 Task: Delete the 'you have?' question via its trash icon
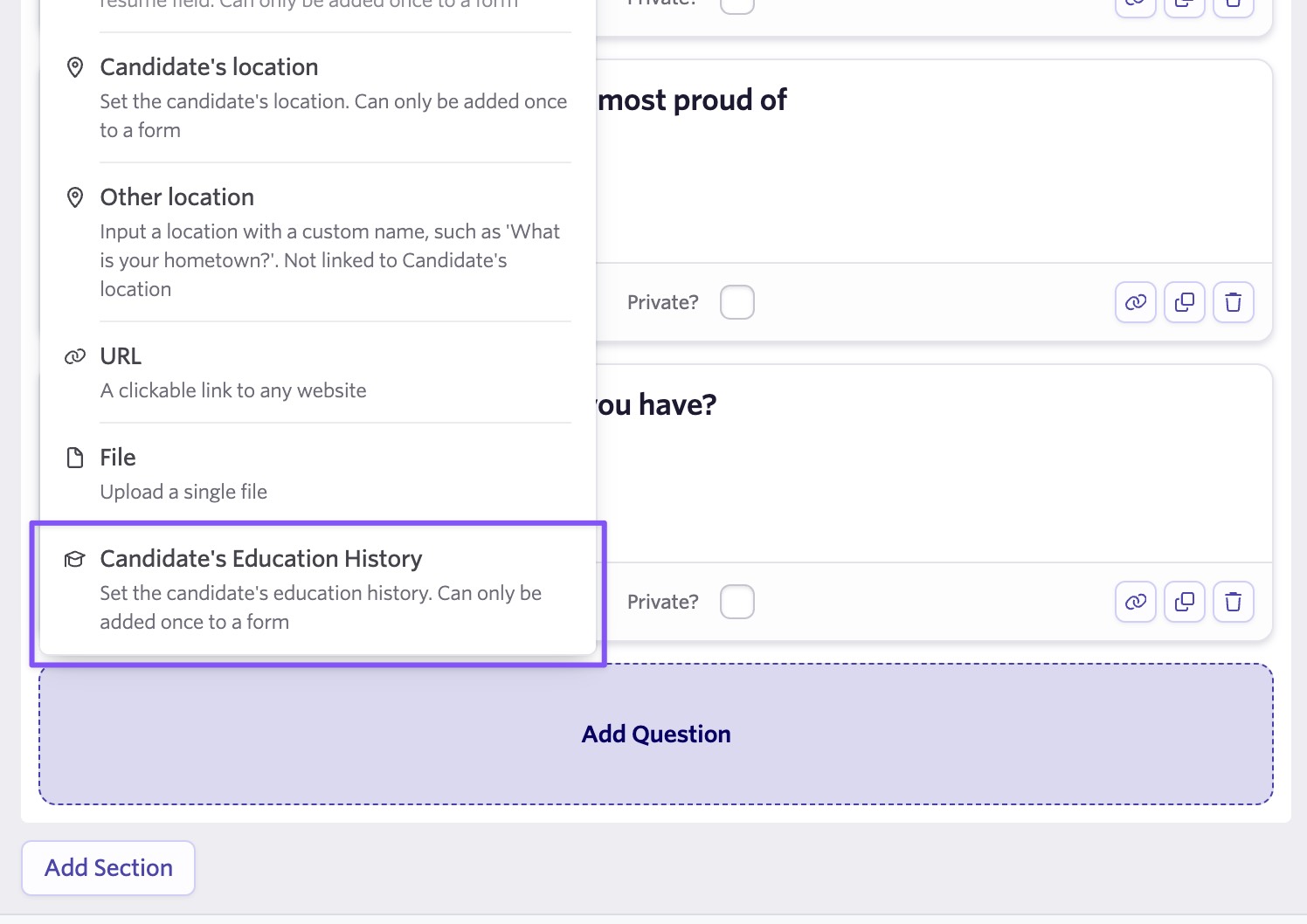click(x=1233, y=602)
